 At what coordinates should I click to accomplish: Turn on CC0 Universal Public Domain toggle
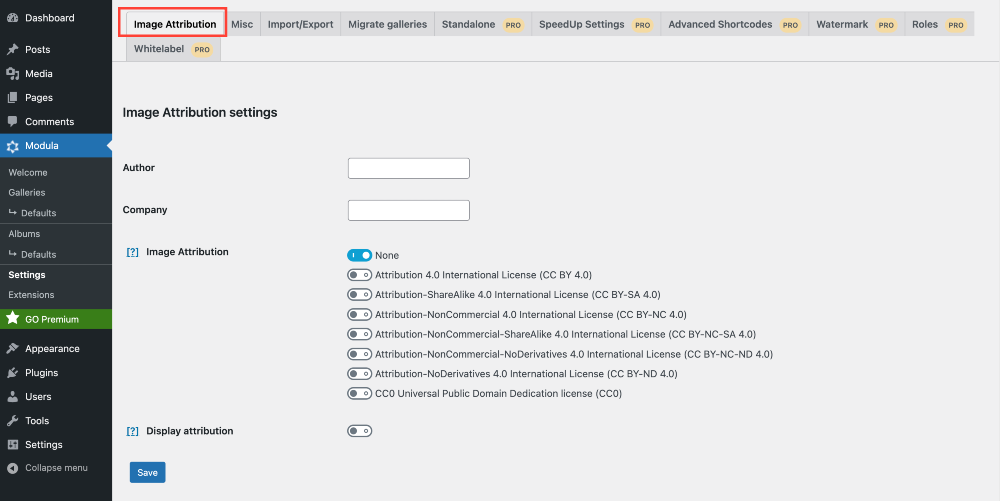(359, 394)
